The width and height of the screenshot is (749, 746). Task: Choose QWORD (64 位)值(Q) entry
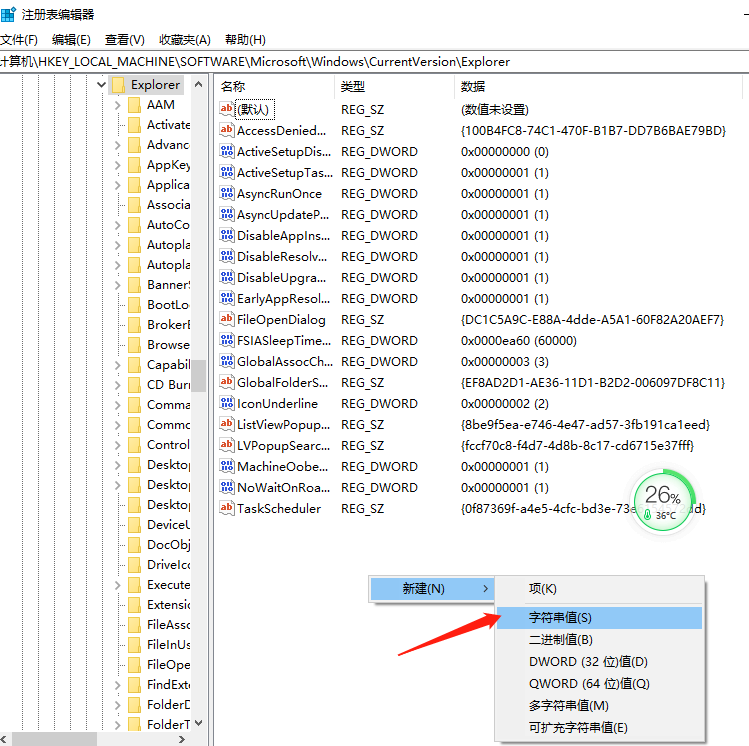click(599, 683)
